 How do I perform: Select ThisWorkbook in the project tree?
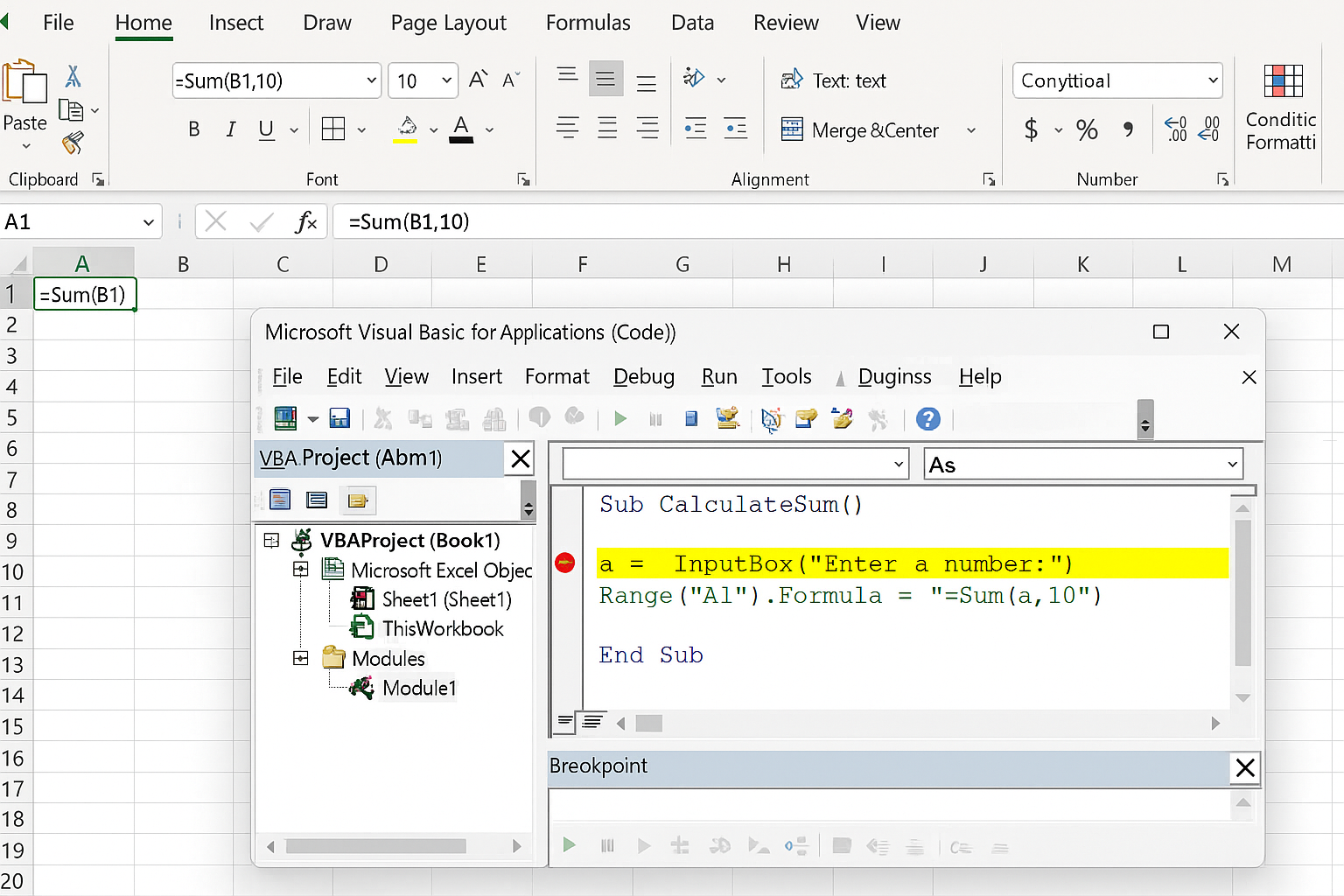(x=443, y=628)
